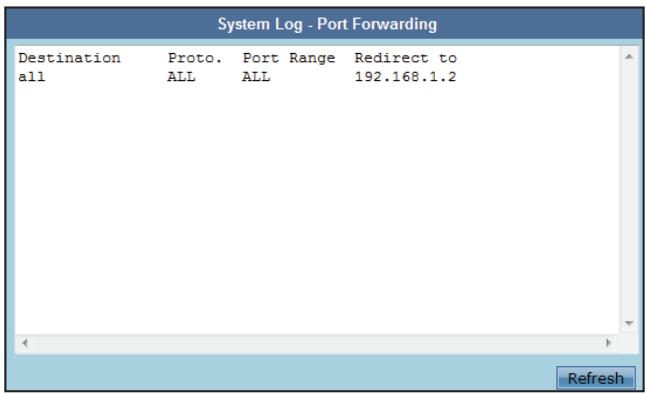The image size is (645, 393).
Task: Click the scroll down arrow in log
Action: point(629,323)
